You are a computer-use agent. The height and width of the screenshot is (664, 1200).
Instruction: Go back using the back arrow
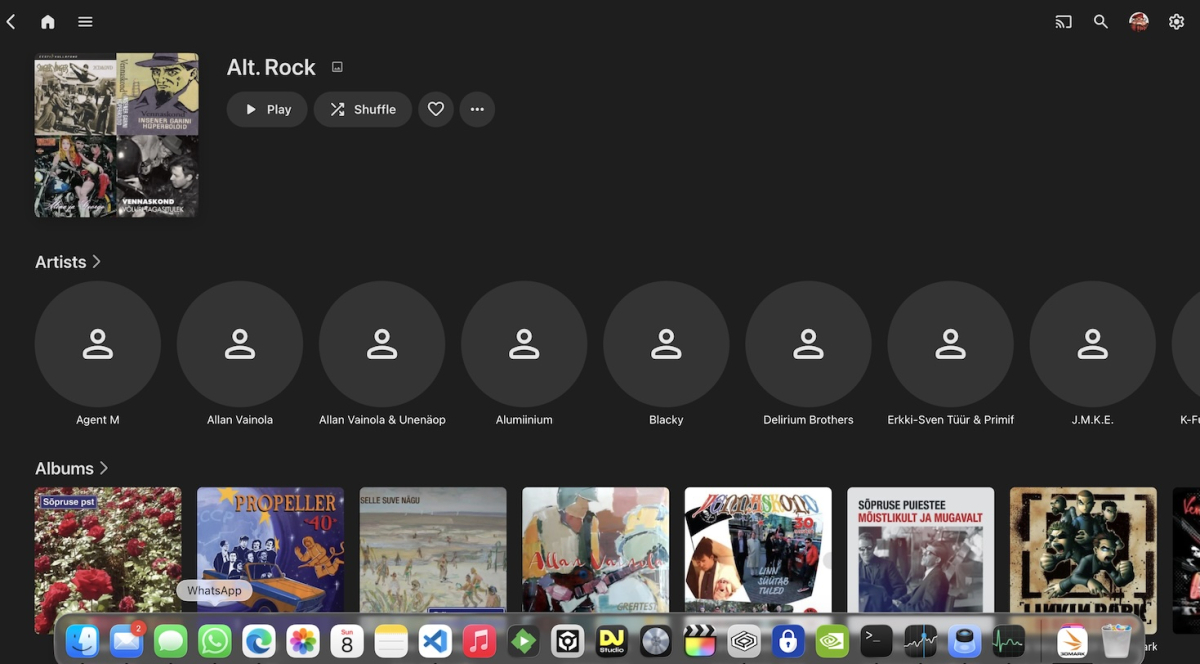[11, 22]
